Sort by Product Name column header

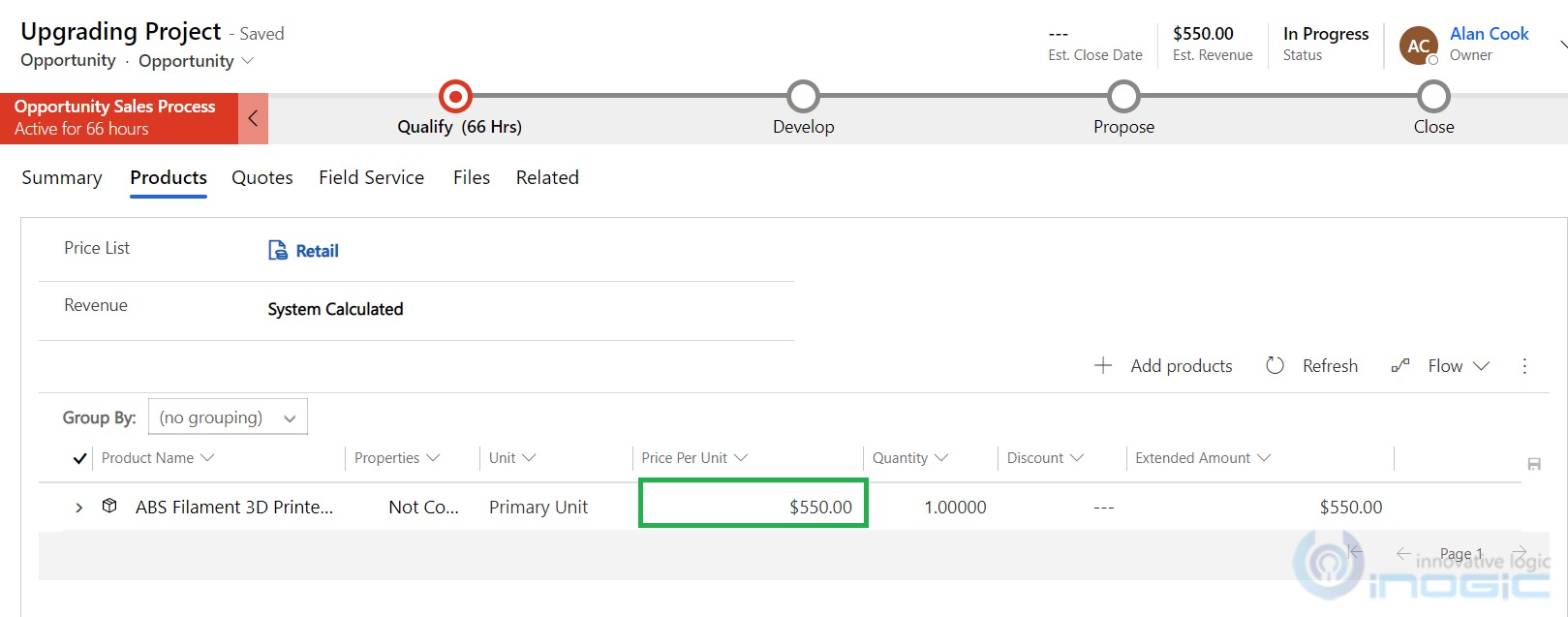point(147,458)
